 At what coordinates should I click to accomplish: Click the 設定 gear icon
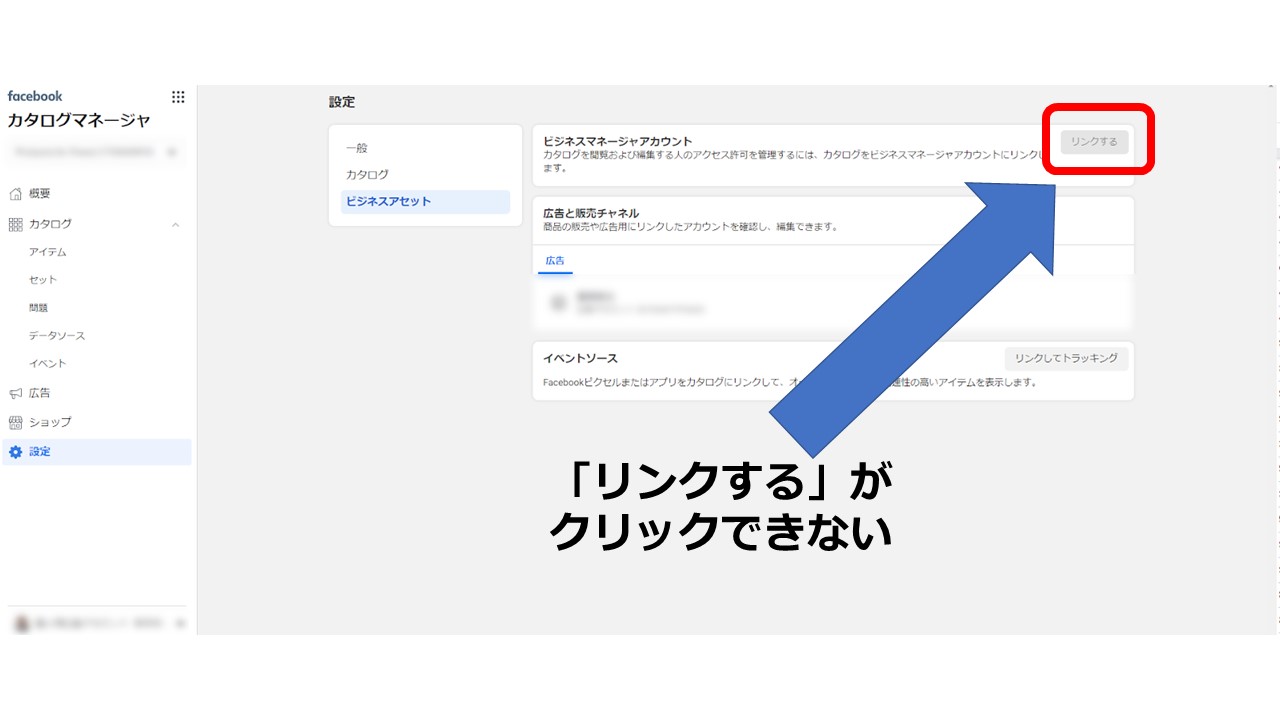15,452
